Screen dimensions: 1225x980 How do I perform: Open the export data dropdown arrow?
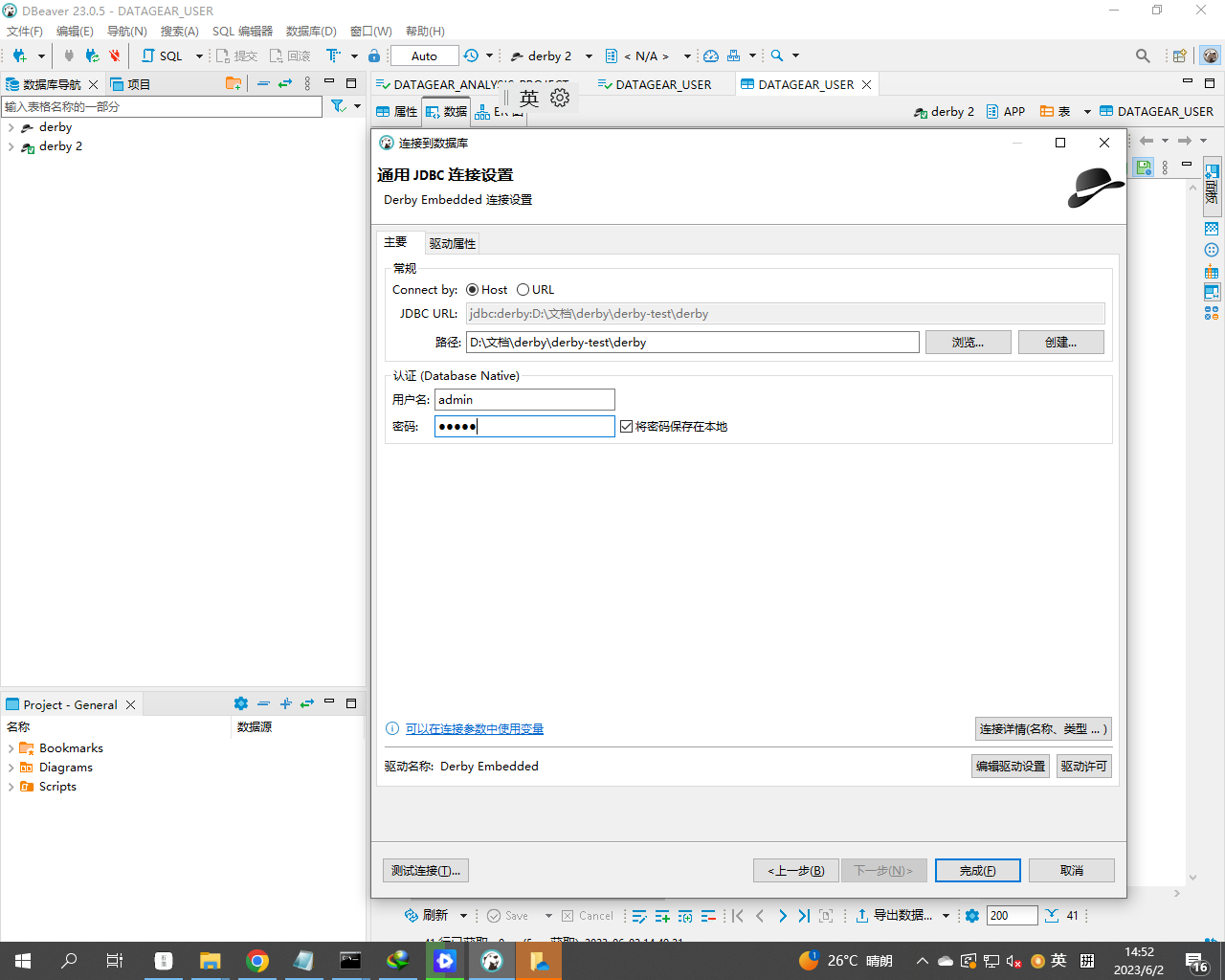tap(946, 916)
